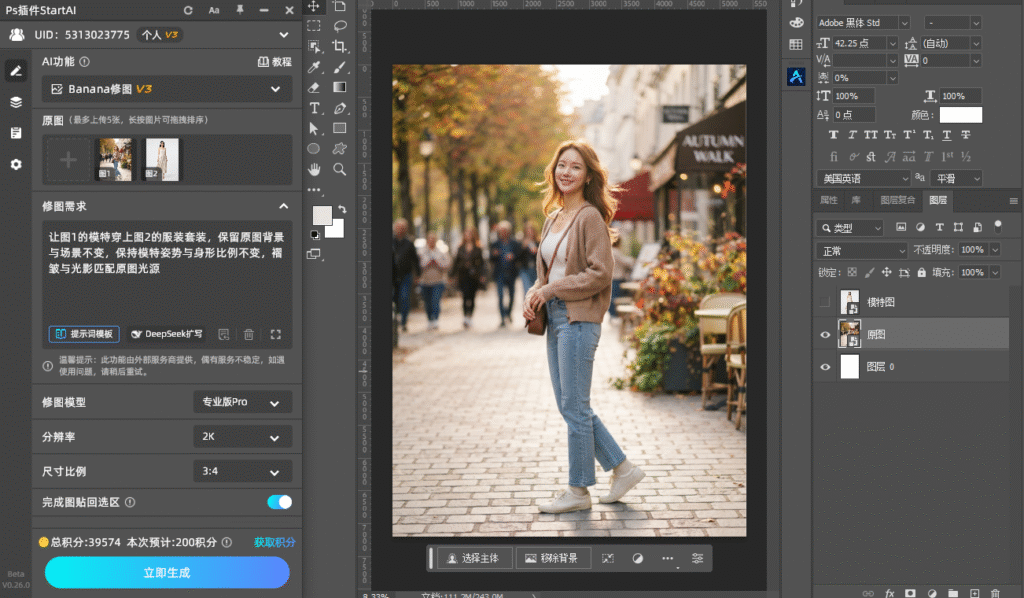Select the Gradient tool

pyautogui.click(x=340, y=87)
